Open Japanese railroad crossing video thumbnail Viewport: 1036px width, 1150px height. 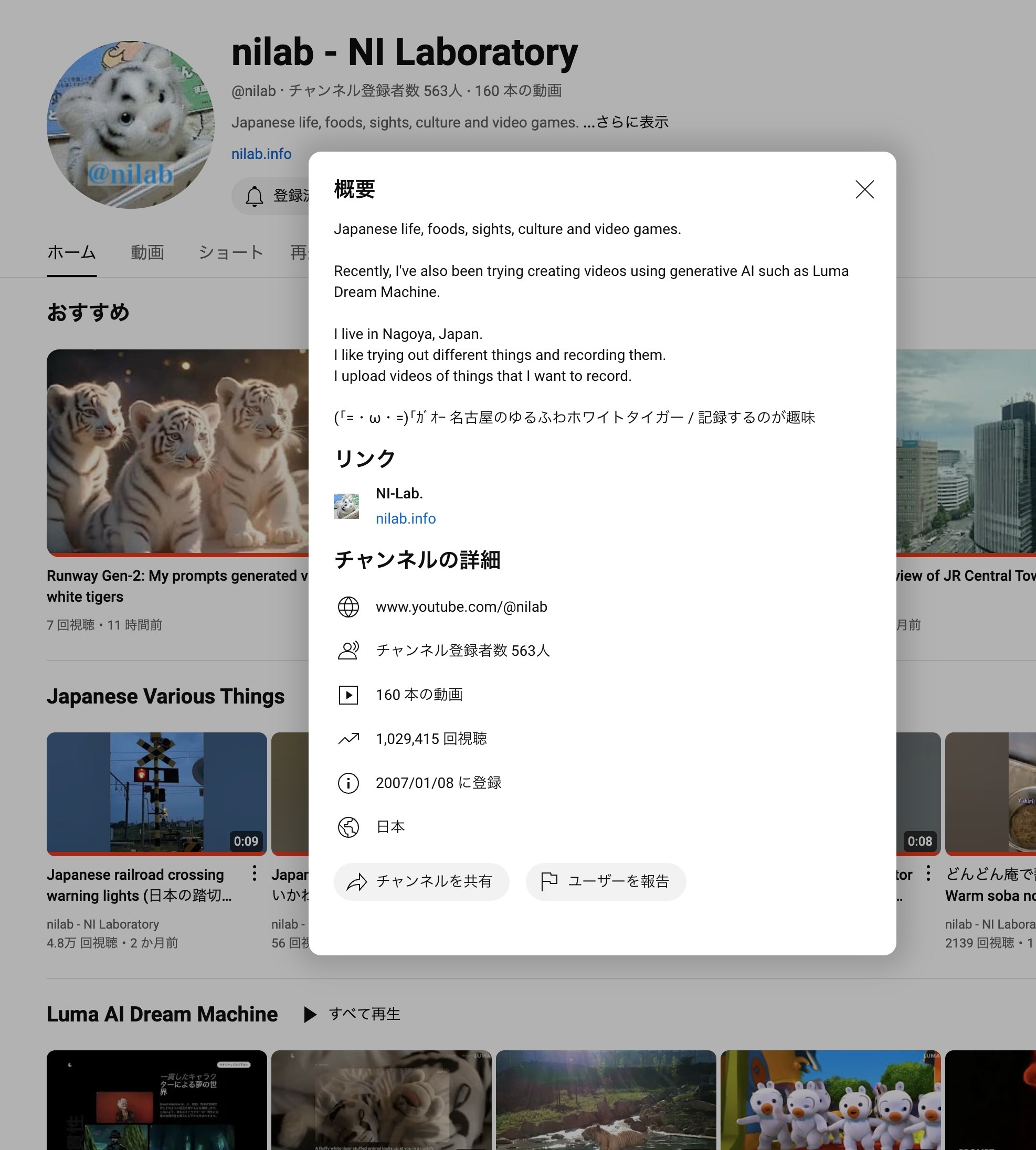click(156, 794)
